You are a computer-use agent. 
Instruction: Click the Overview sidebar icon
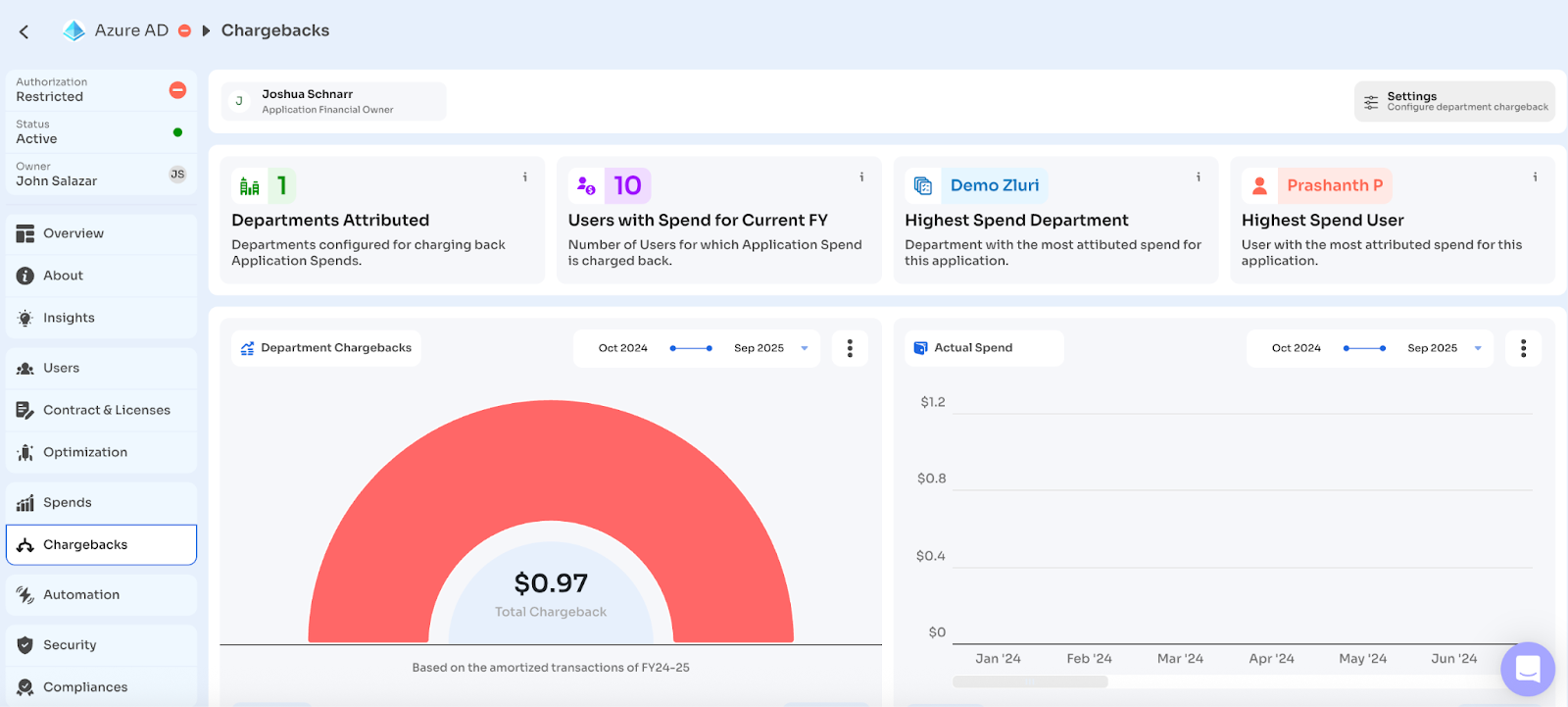point(25,233)
